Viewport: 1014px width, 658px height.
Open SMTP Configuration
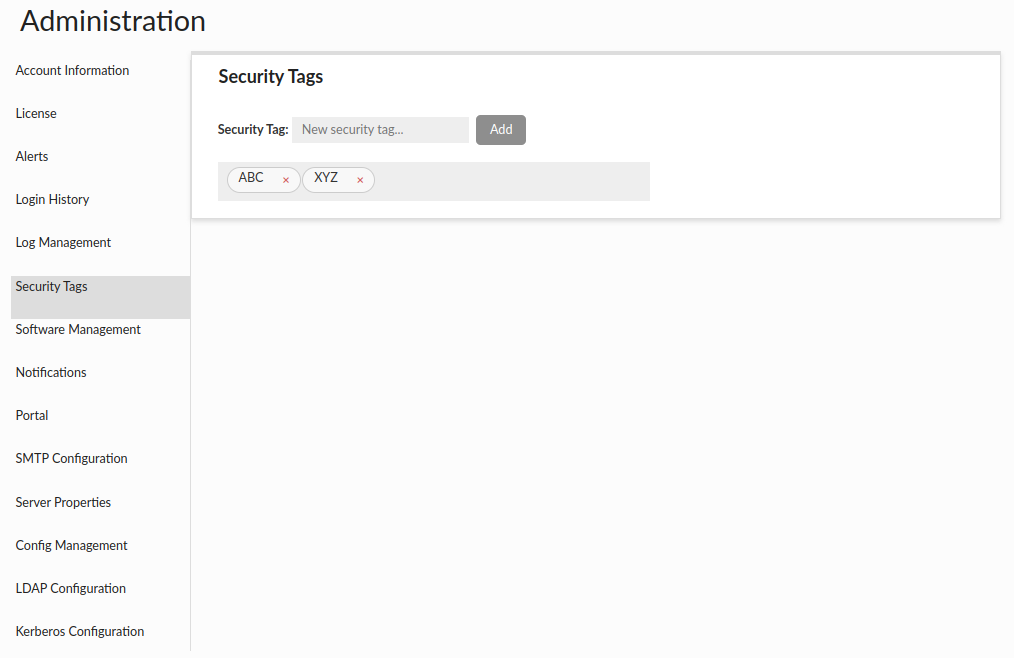pyautogui.click(x=71, y=459)
